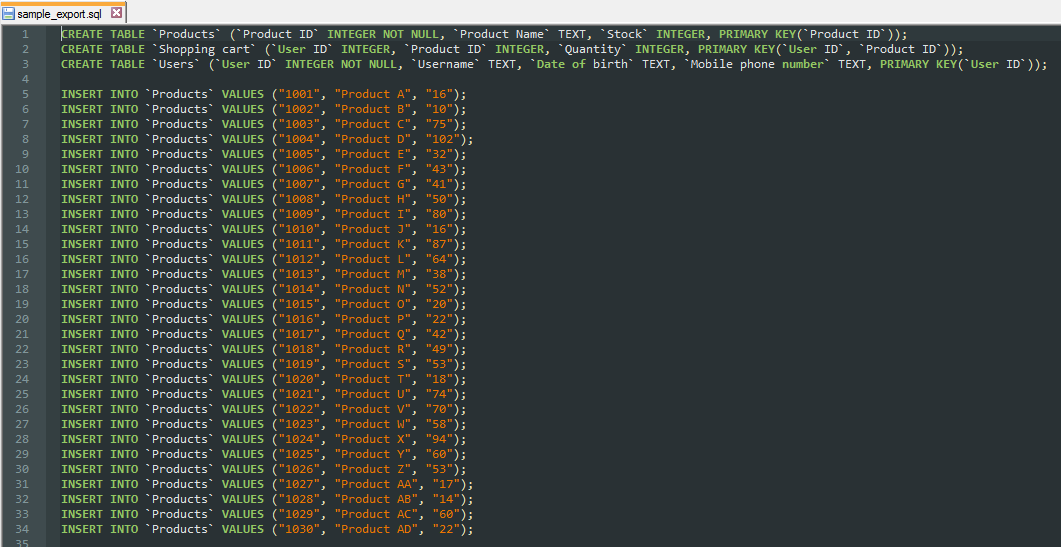Click the "Product P" string value

pyautogui.click(x=373, y=319)
